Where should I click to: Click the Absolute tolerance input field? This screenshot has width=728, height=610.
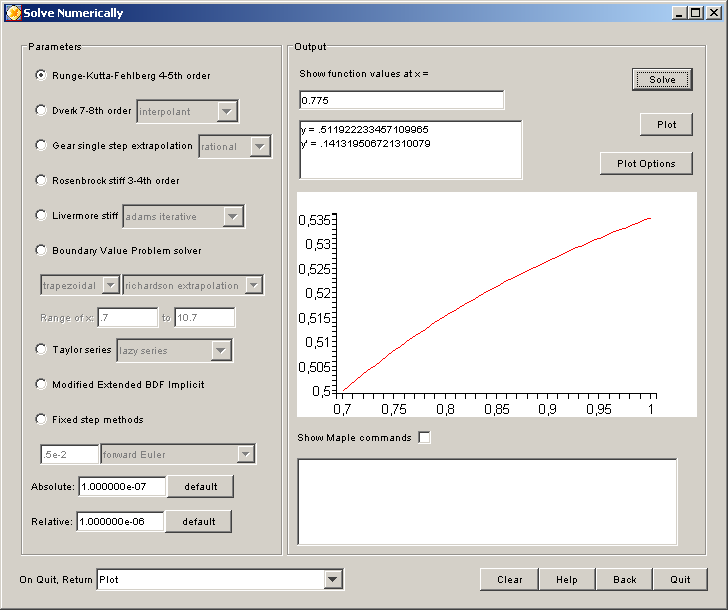pos(121,487)
